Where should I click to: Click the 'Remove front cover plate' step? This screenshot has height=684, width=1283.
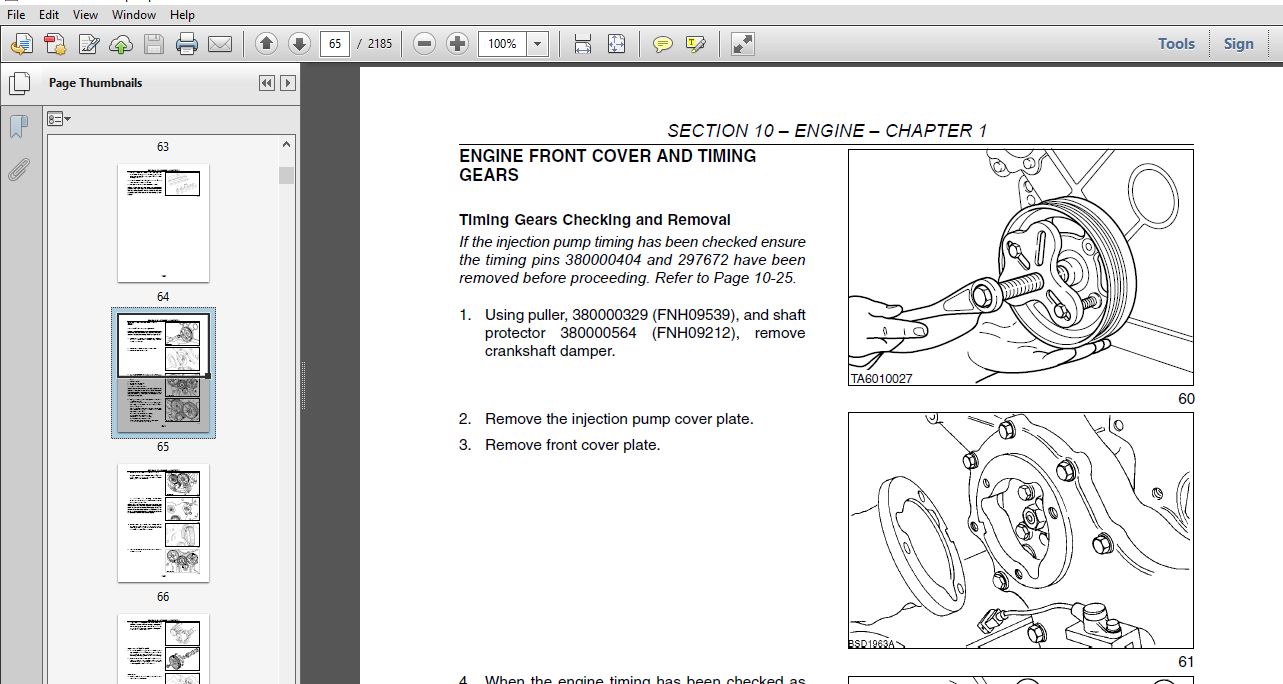click(573, 445)
